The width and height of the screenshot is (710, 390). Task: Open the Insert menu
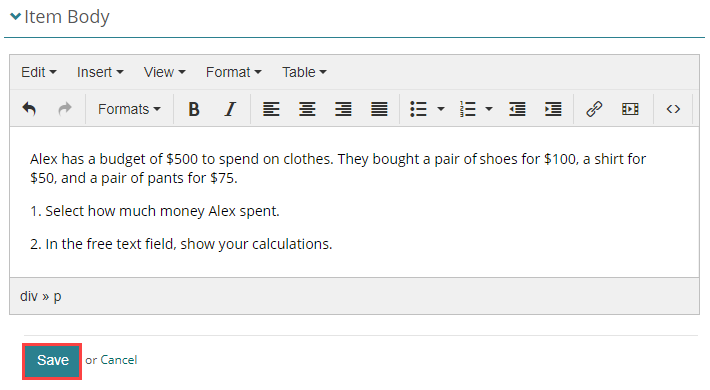[100, 72]
